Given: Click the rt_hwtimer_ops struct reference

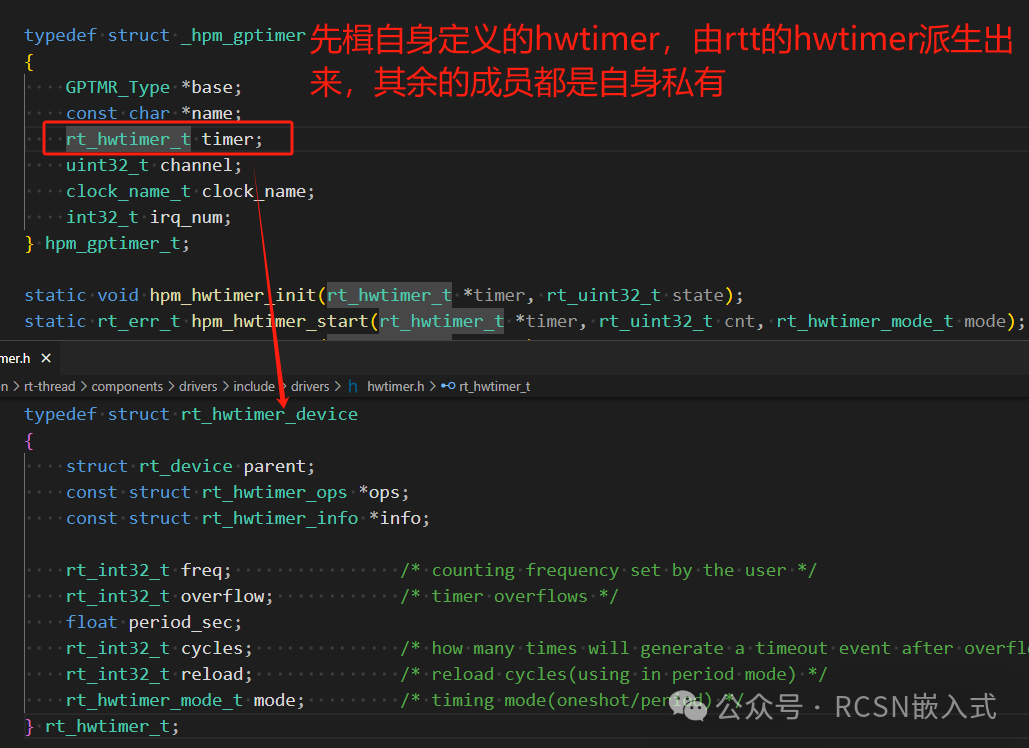Looking at the screenshot, I should (x=274, y=492).
